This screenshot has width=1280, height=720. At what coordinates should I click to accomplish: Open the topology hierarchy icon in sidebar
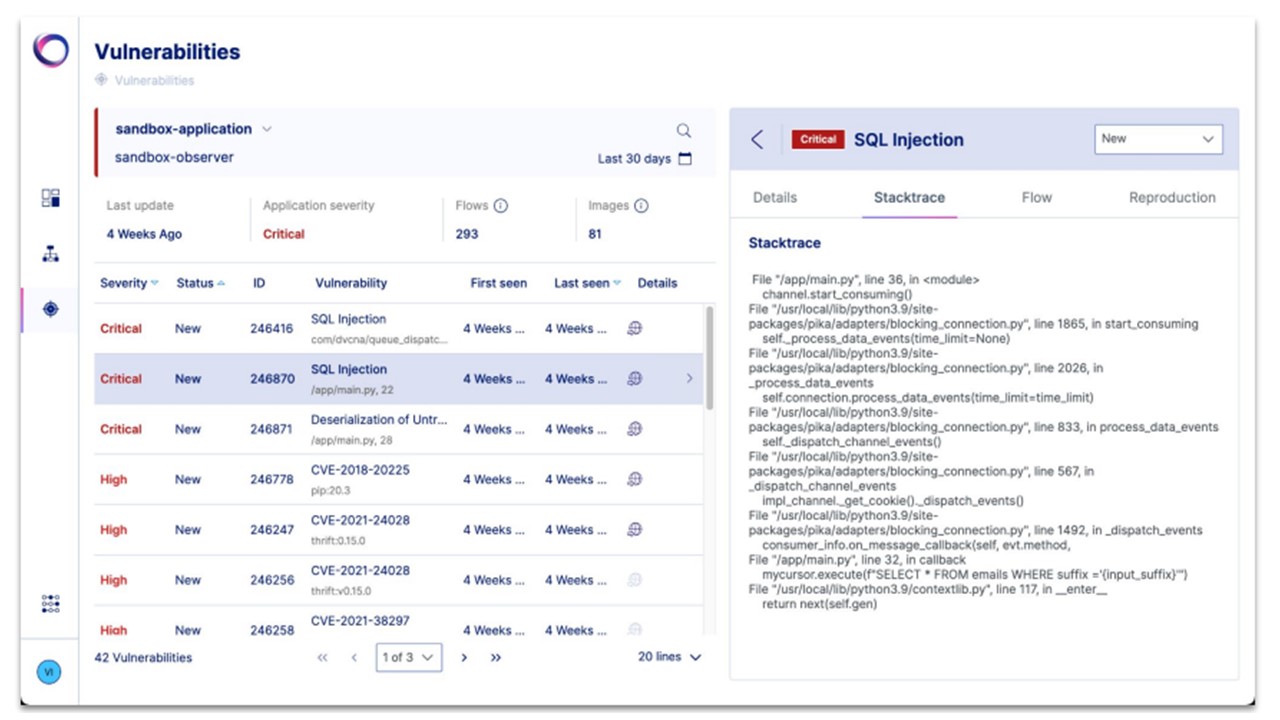(x=50, y=254)
